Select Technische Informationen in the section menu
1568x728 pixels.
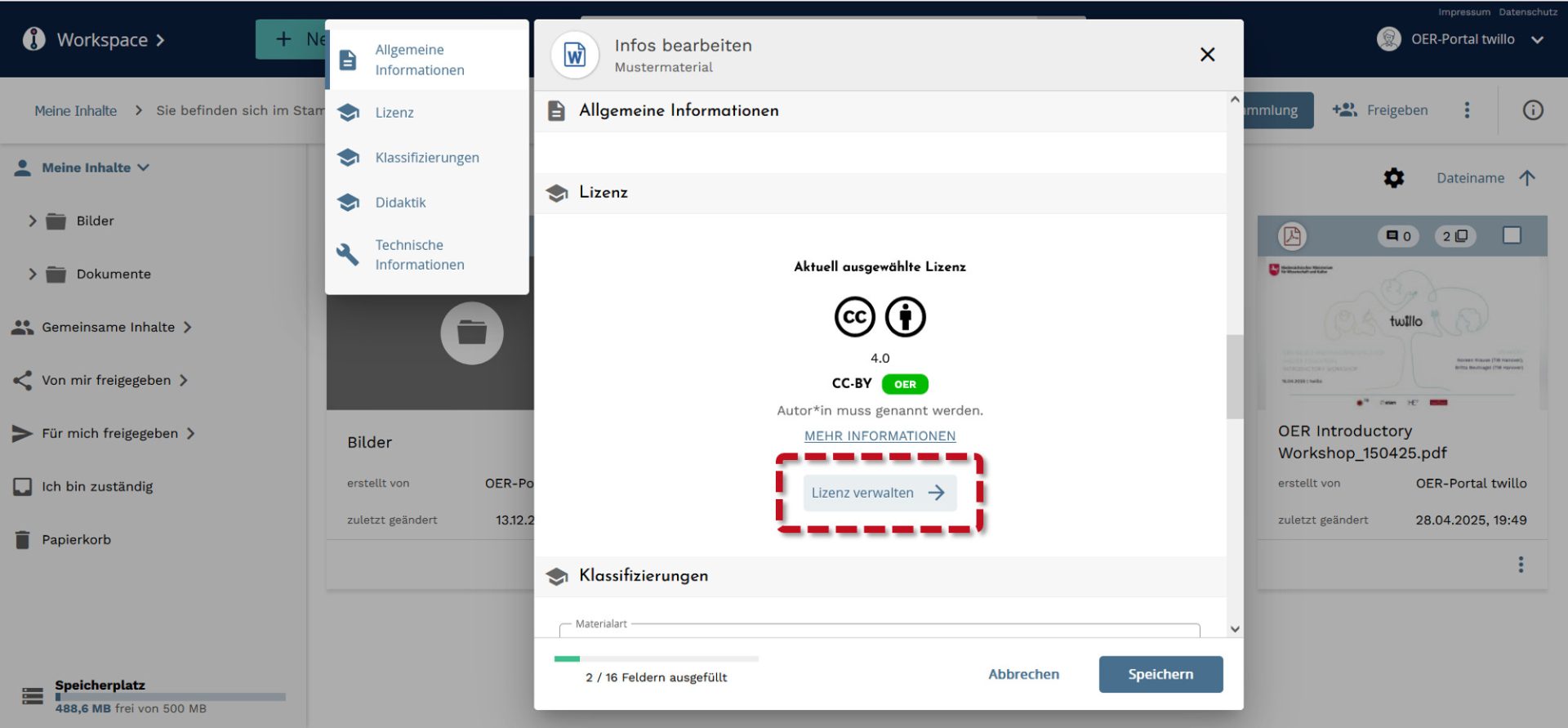419,255
